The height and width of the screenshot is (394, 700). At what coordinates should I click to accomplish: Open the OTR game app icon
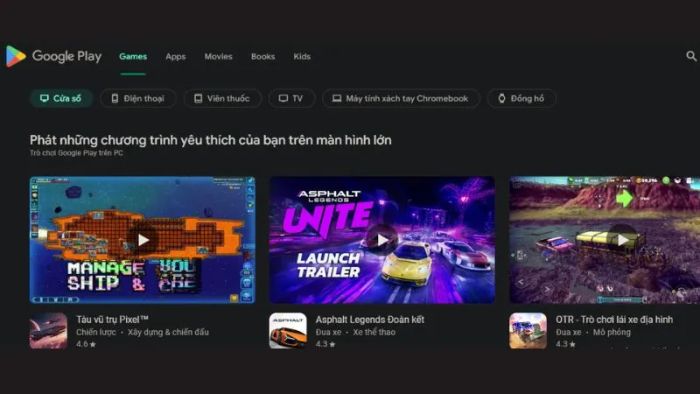click(x=528, y=331)
